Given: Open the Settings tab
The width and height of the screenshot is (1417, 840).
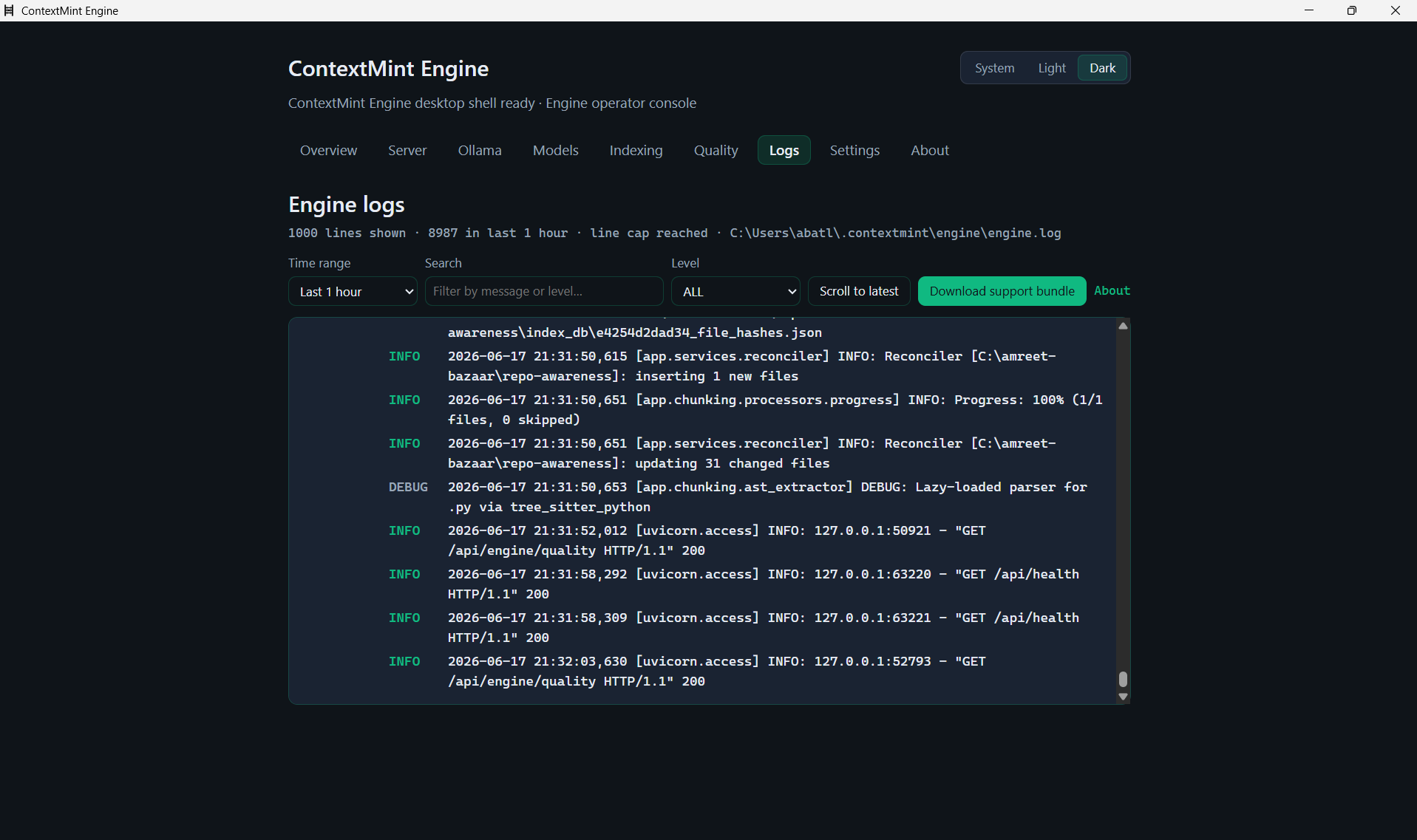Looking at the screenshot, I should pyautogui.click(x=854, y=150).
